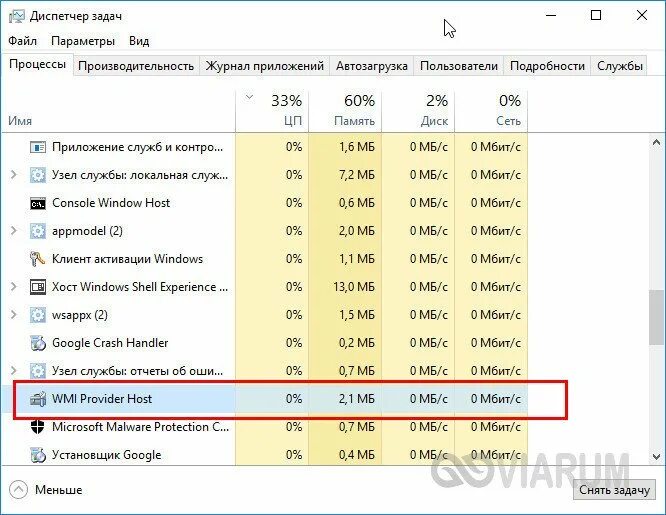Click the scrollbar down arrow
Screen dimensions: 666x515
[656, 457]
